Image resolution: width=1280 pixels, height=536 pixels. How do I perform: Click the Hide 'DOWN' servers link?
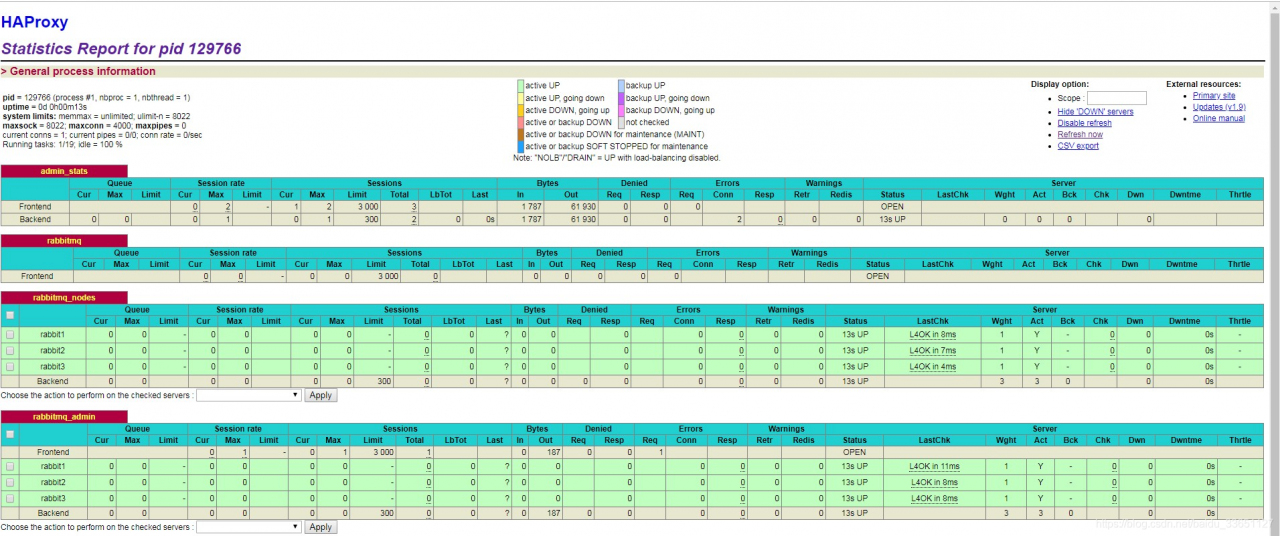pos(1095,112)
